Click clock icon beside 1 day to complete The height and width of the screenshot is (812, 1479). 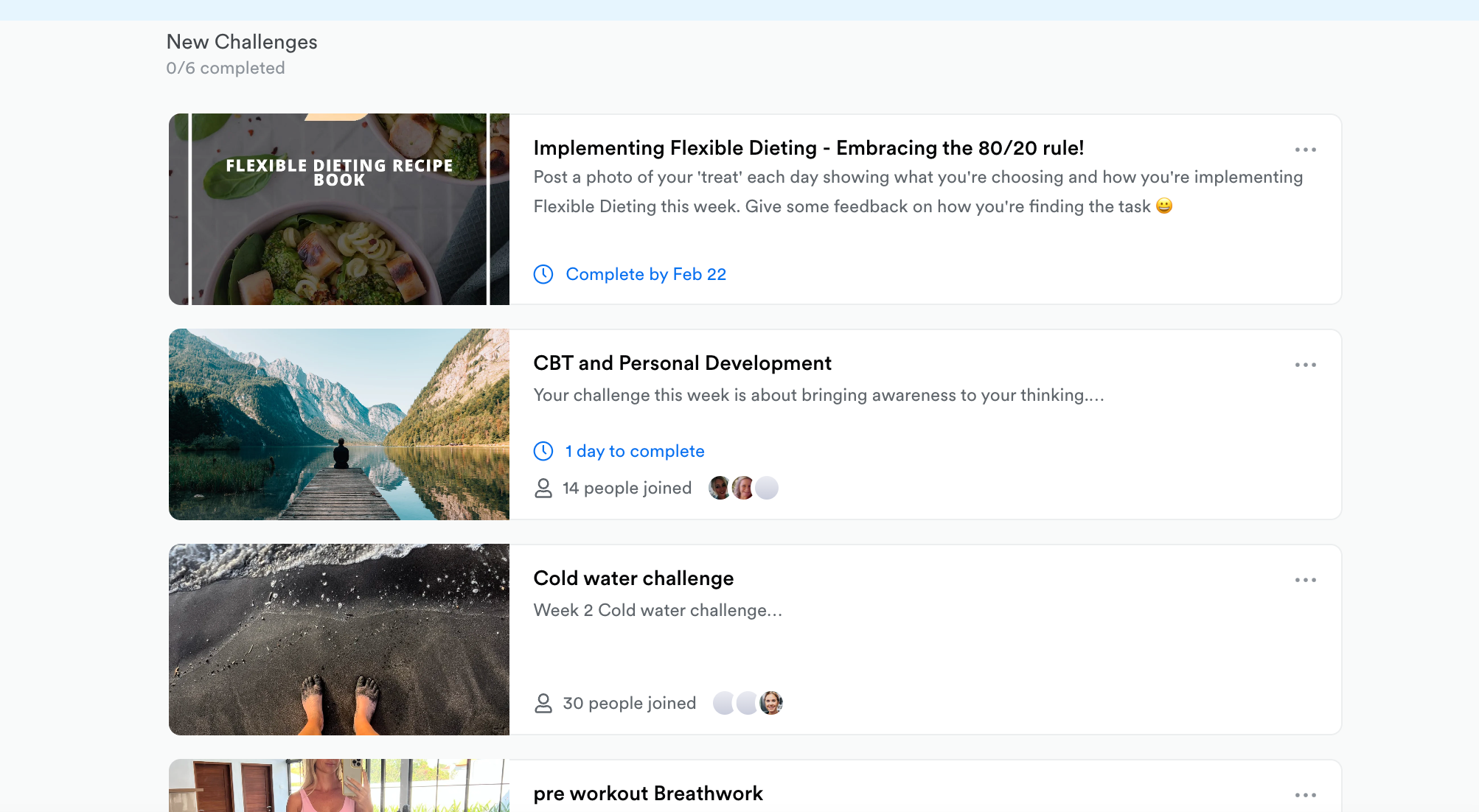[x=543, y=451]
